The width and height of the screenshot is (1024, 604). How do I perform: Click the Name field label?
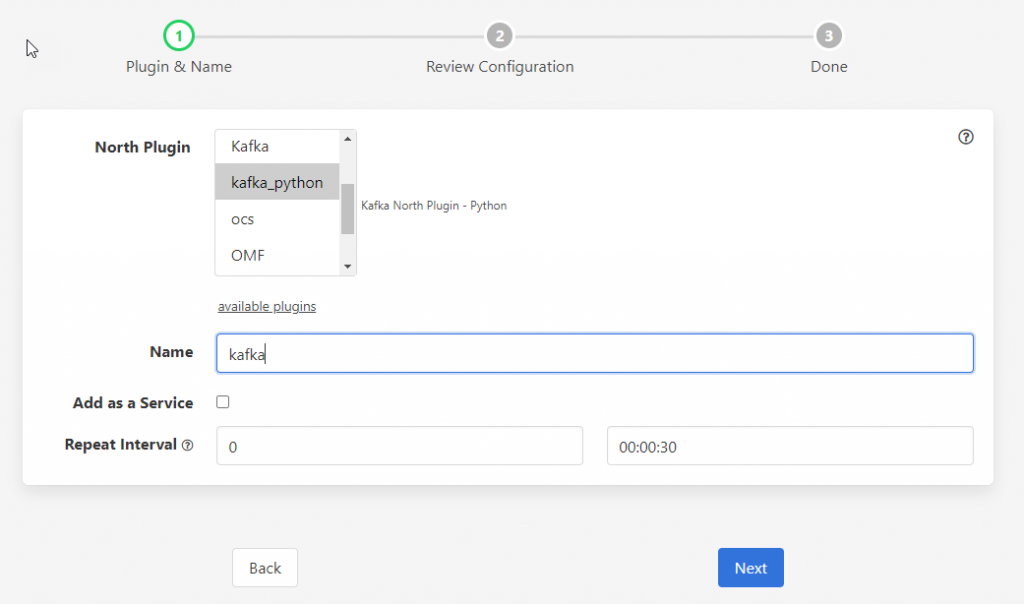(x=171, y=352)
